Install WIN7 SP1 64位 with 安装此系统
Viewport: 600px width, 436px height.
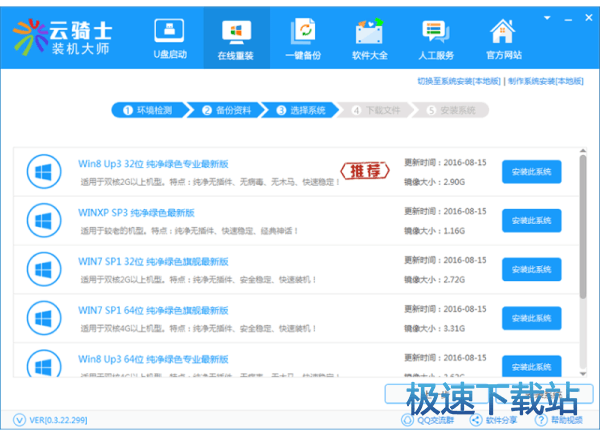(x=532, y=318)
